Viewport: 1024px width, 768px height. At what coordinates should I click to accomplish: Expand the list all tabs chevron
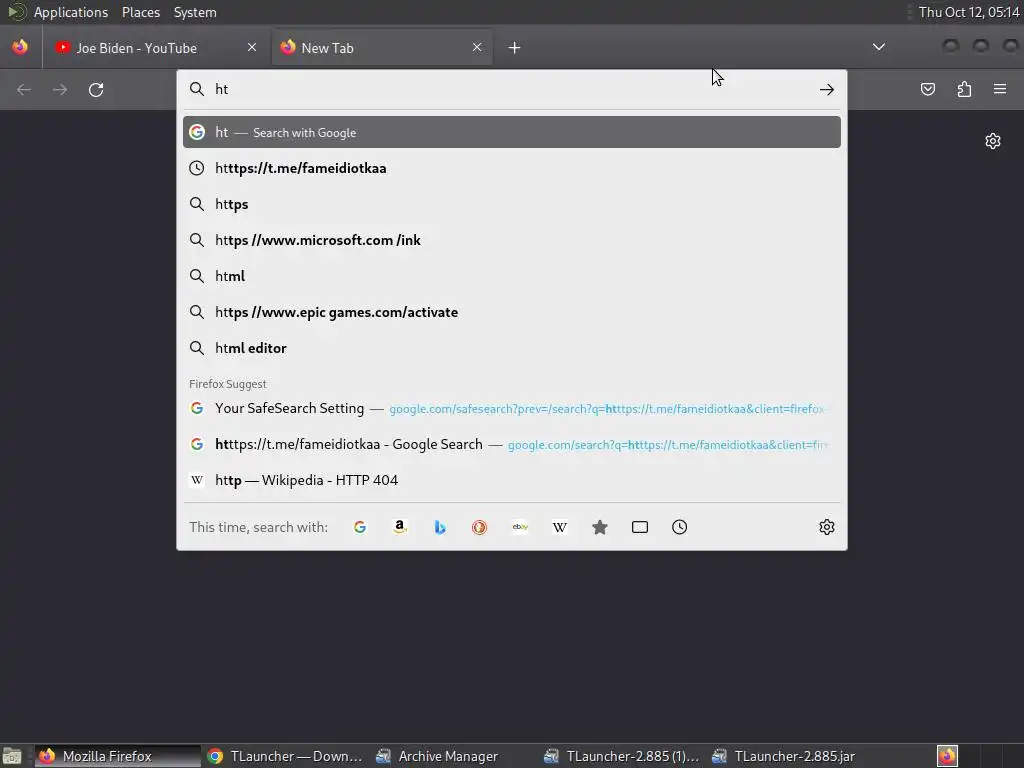pos(879,47)
